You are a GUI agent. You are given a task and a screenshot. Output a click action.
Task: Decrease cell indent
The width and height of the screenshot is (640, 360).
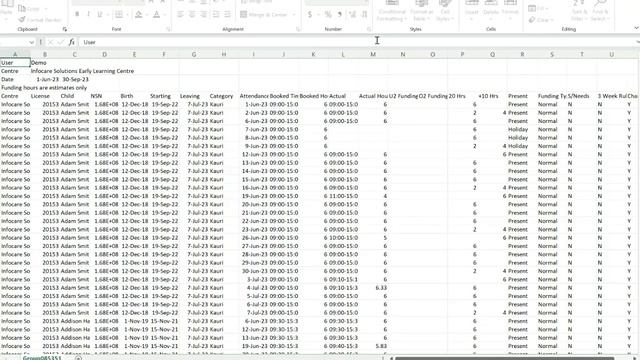pos(216,14)
